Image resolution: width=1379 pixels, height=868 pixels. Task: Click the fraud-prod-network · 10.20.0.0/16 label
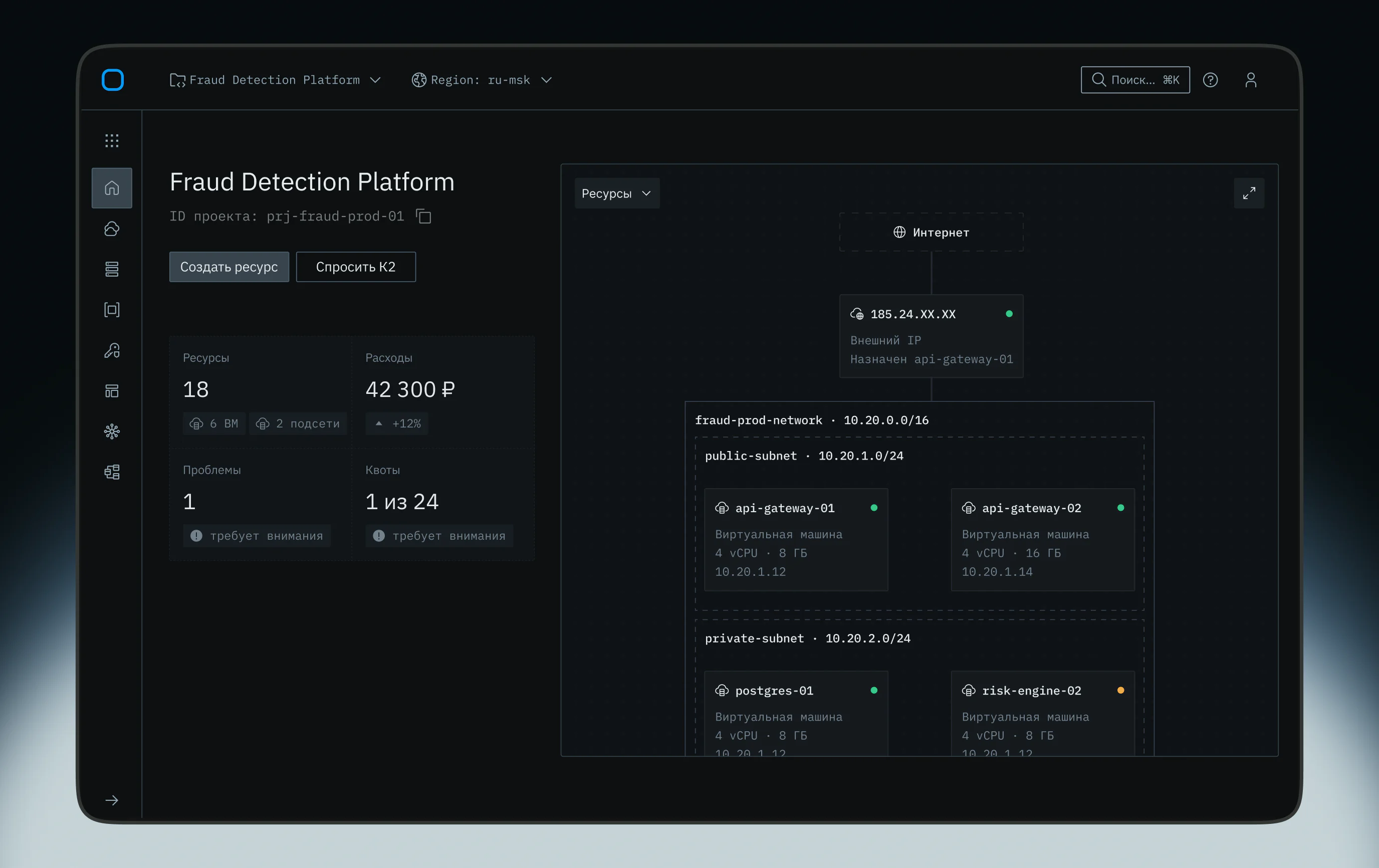click(811, 420)
